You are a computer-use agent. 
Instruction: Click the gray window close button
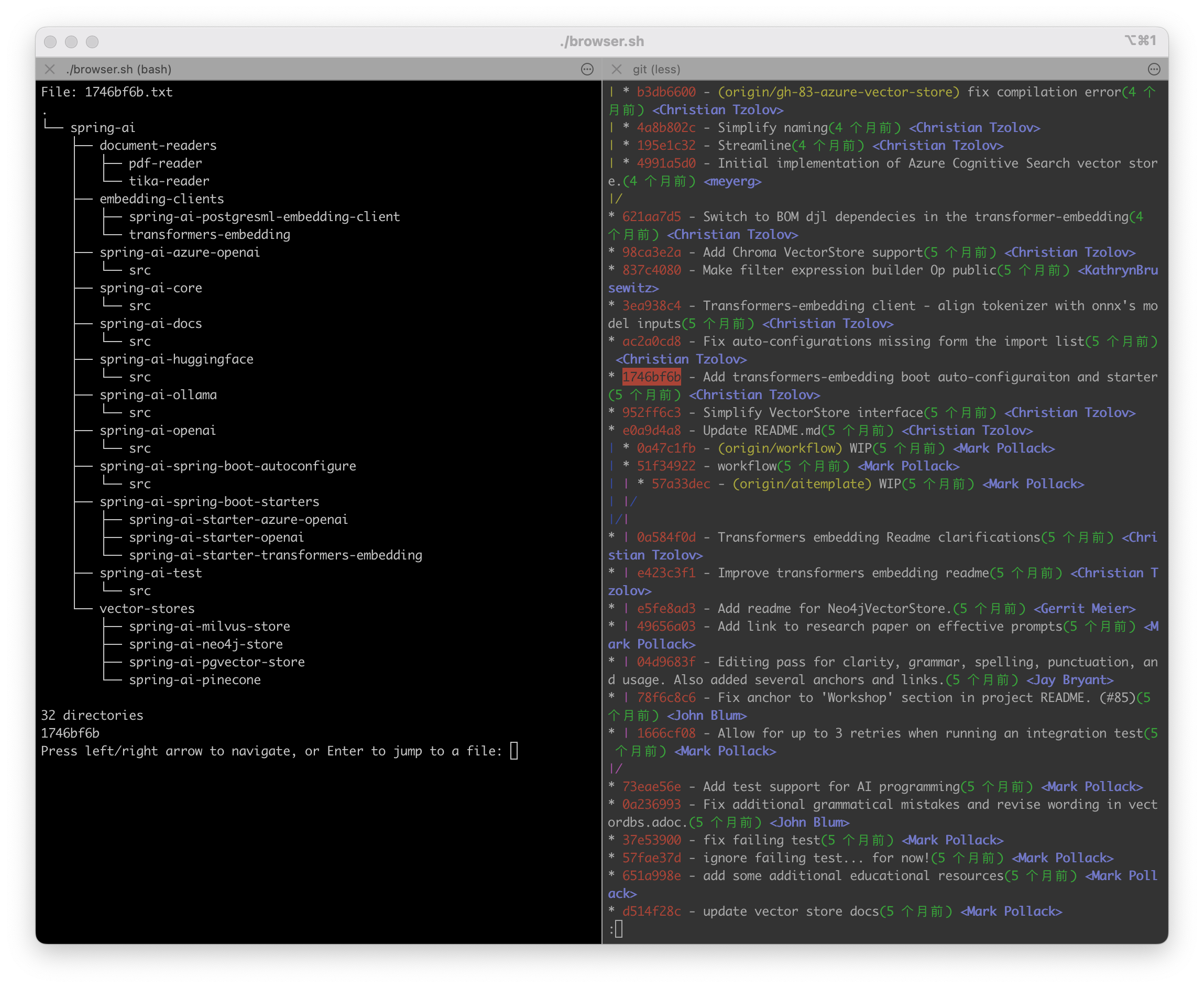tap(50, 41)
